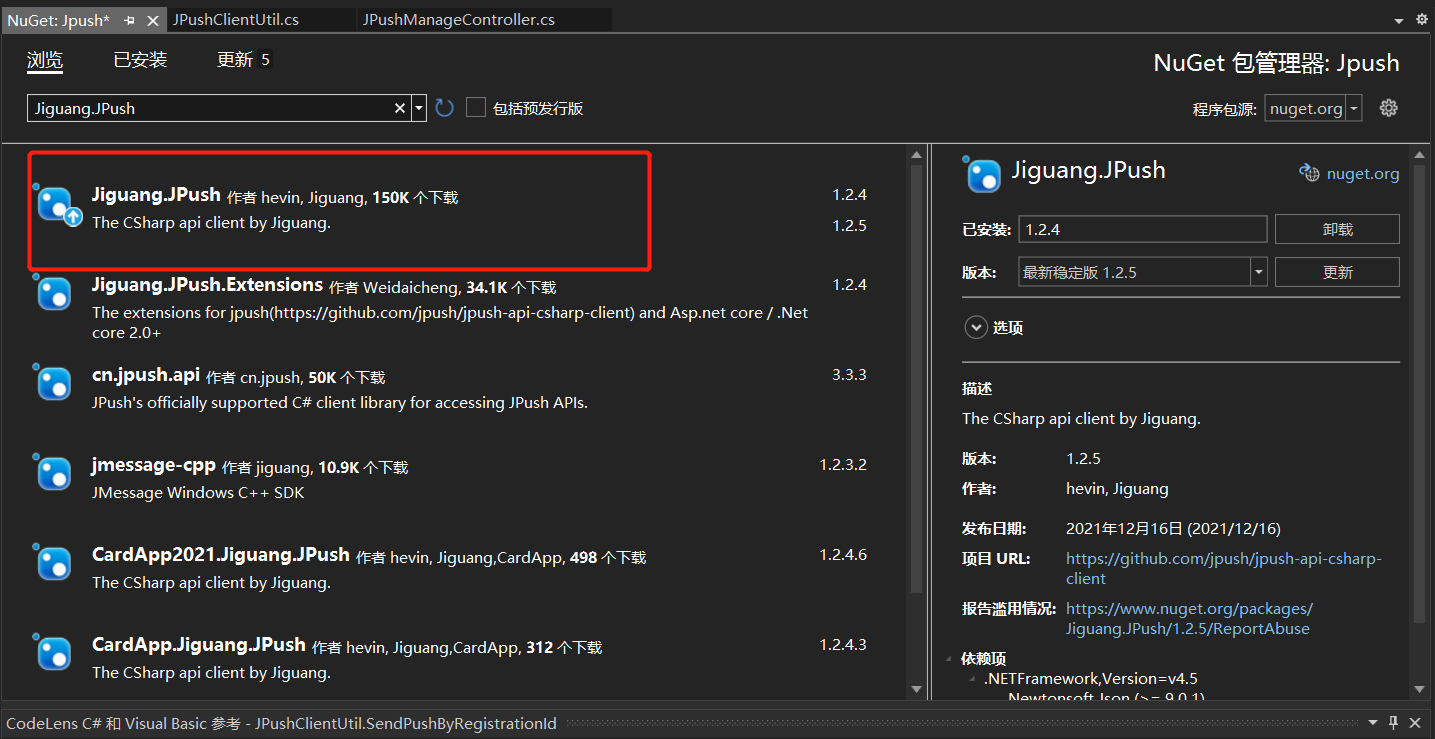This screenshot has width=1435, height=739.
Task: Click the refresh icon next to search box
Action: point(445,108)
